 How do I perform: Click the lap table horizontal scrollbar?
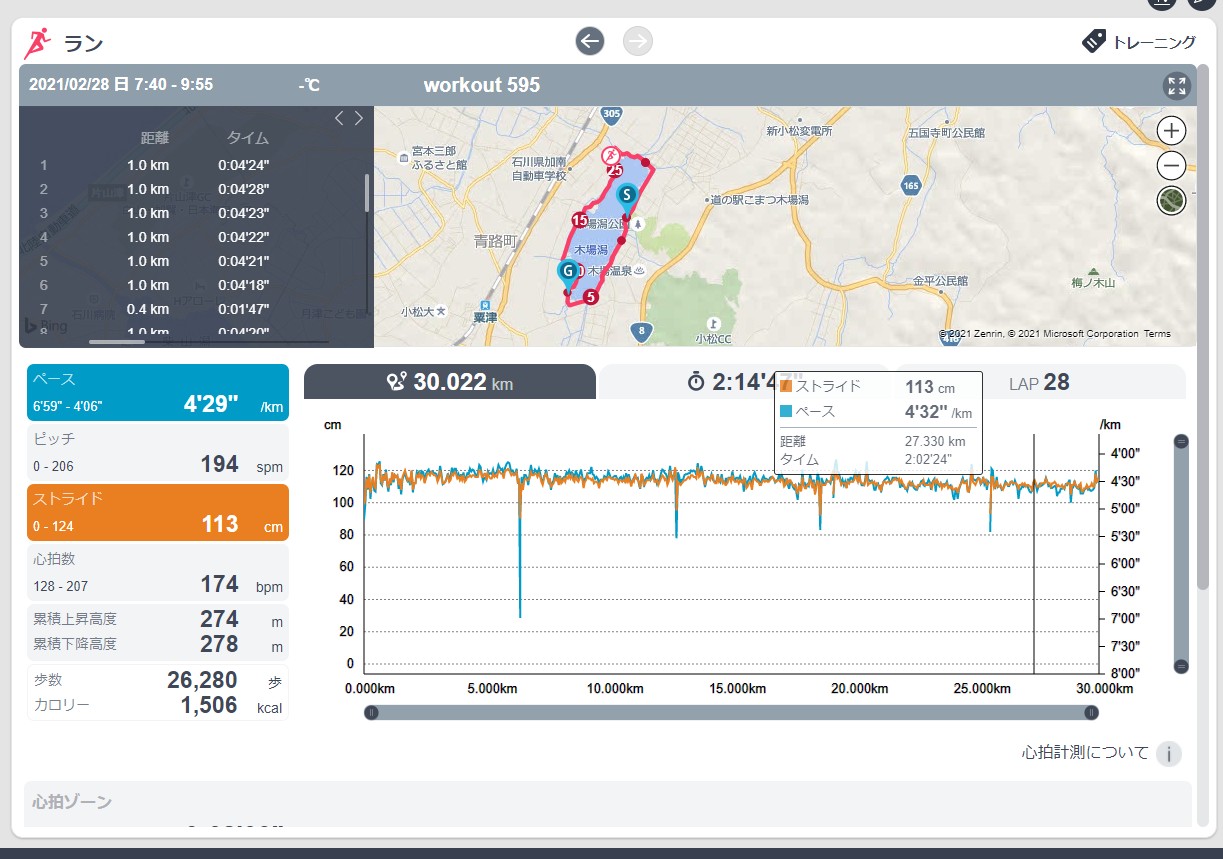pyautogui.click(x=117, y=342)
